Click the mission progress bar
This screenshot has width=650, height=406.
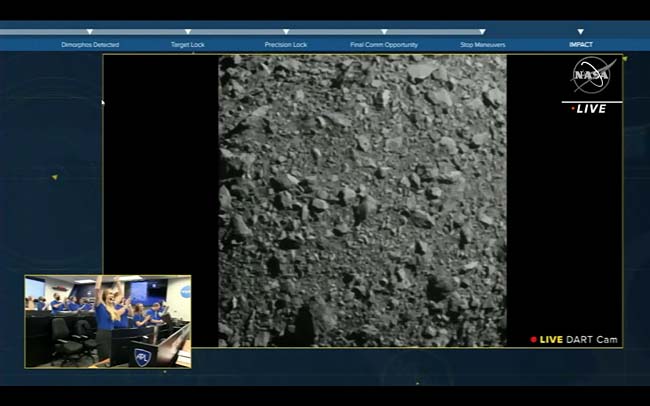pyautogui.click(x=243, y=32)
